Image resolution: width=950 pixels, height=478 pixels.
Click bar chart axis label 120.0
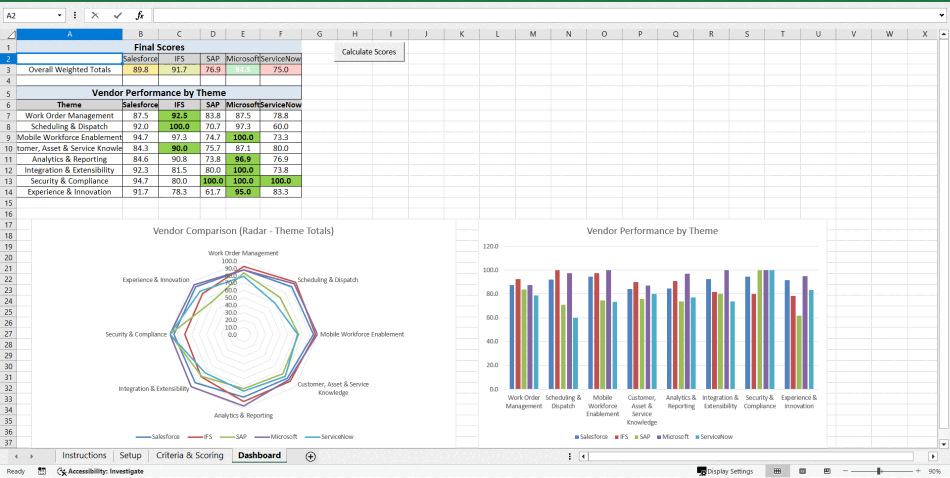point(490,247)
